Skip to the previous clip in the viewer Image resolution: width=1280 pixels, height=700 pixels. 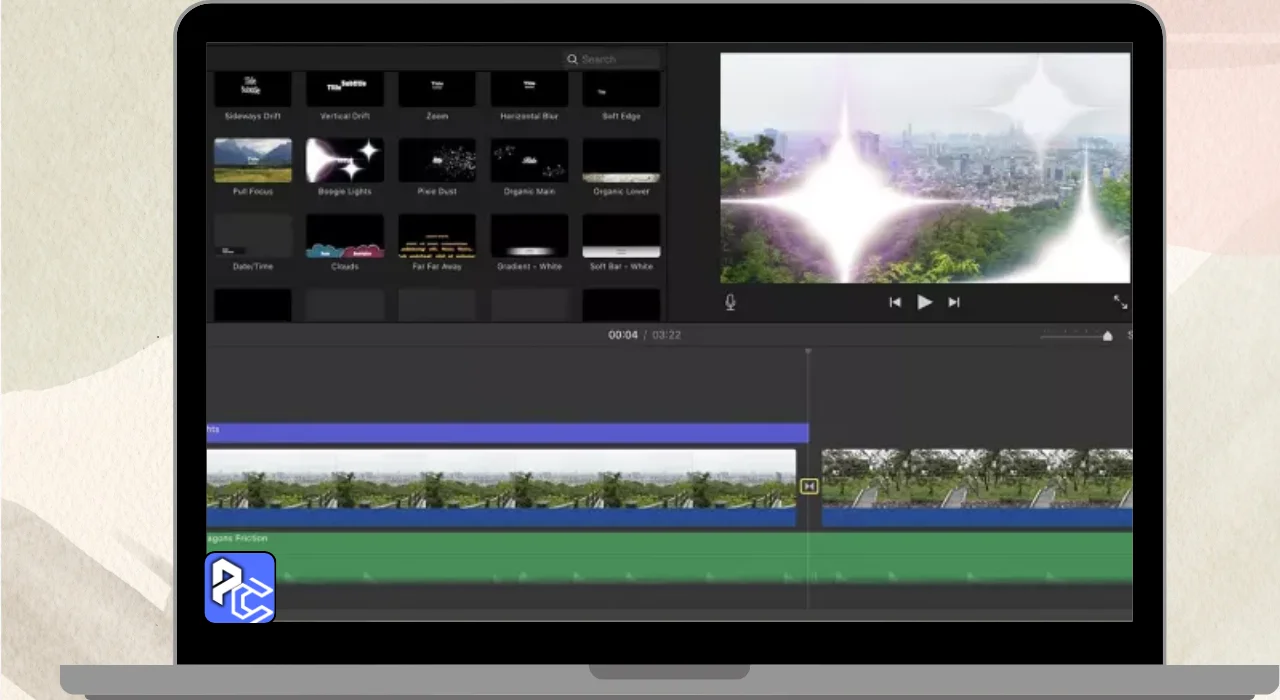[895, 302]
